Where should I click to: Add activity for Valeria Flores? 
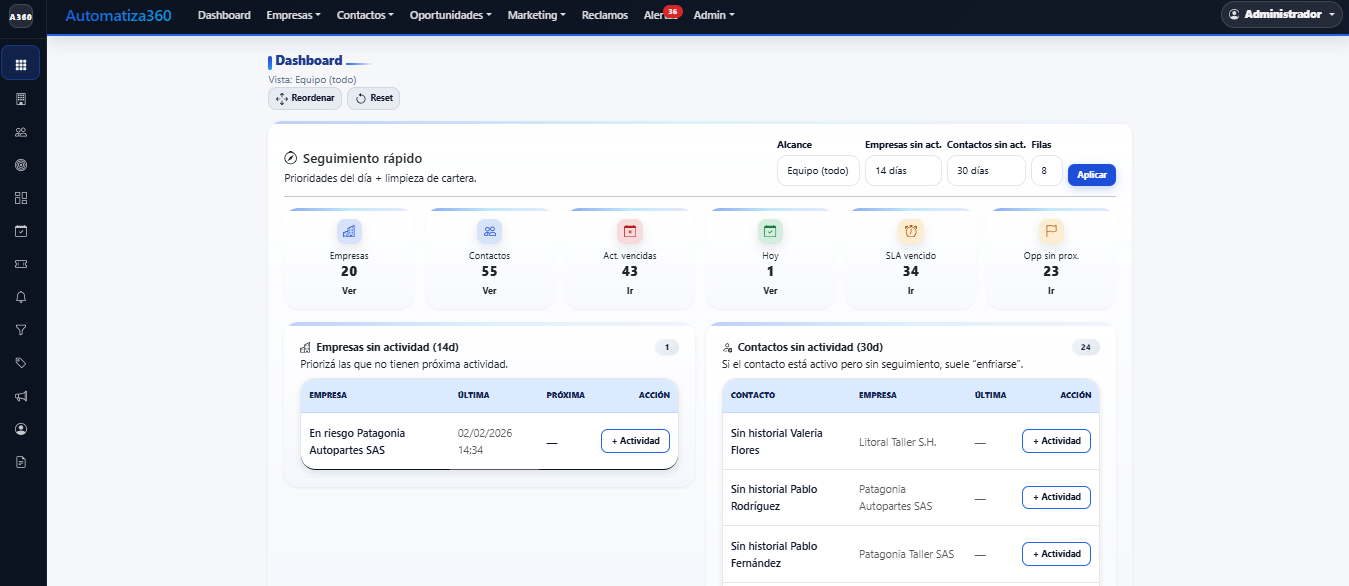click(1056, 440)
